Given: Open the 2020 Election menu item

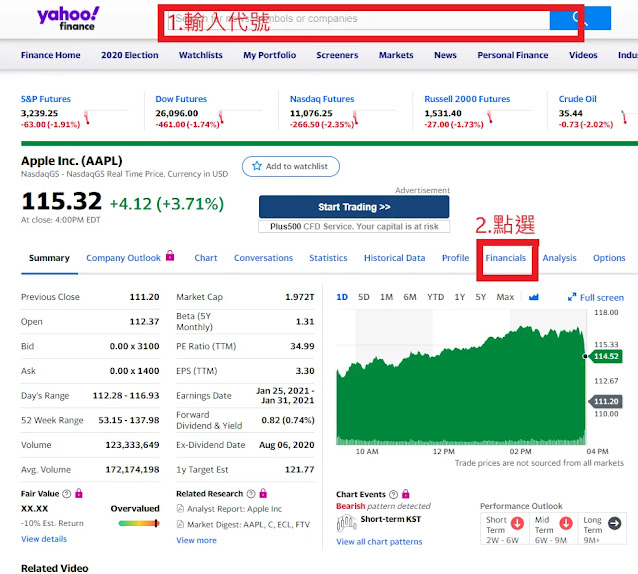Looking at the screenshot, I should point(130,55).
